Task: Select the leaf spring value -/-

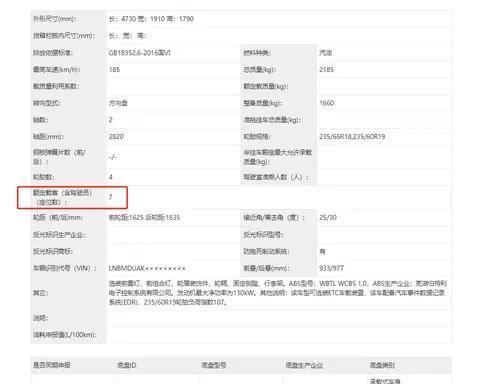Action: (113, 157)
